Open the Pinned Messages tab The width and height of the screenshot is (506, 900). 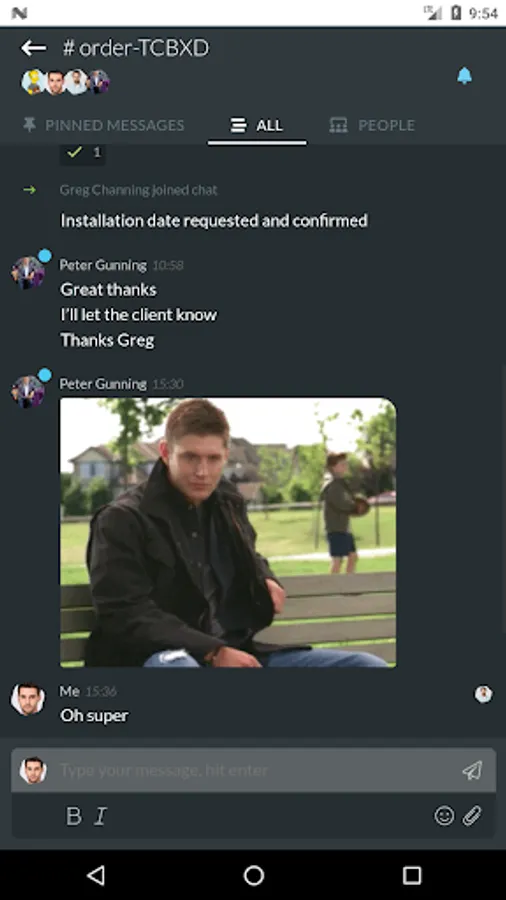point(104,125)
